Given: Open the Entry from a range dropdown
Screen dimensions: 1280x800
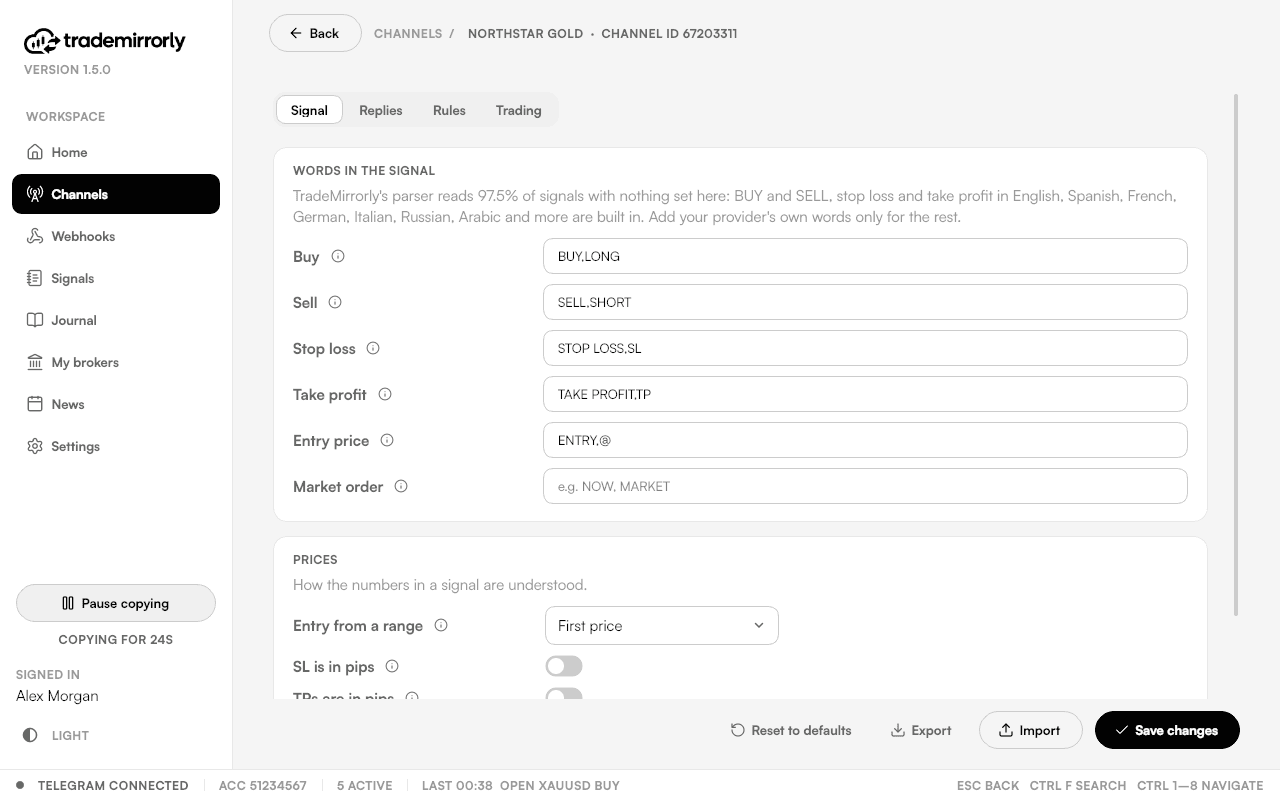Looking at the screenshot, I should point(662,625).
